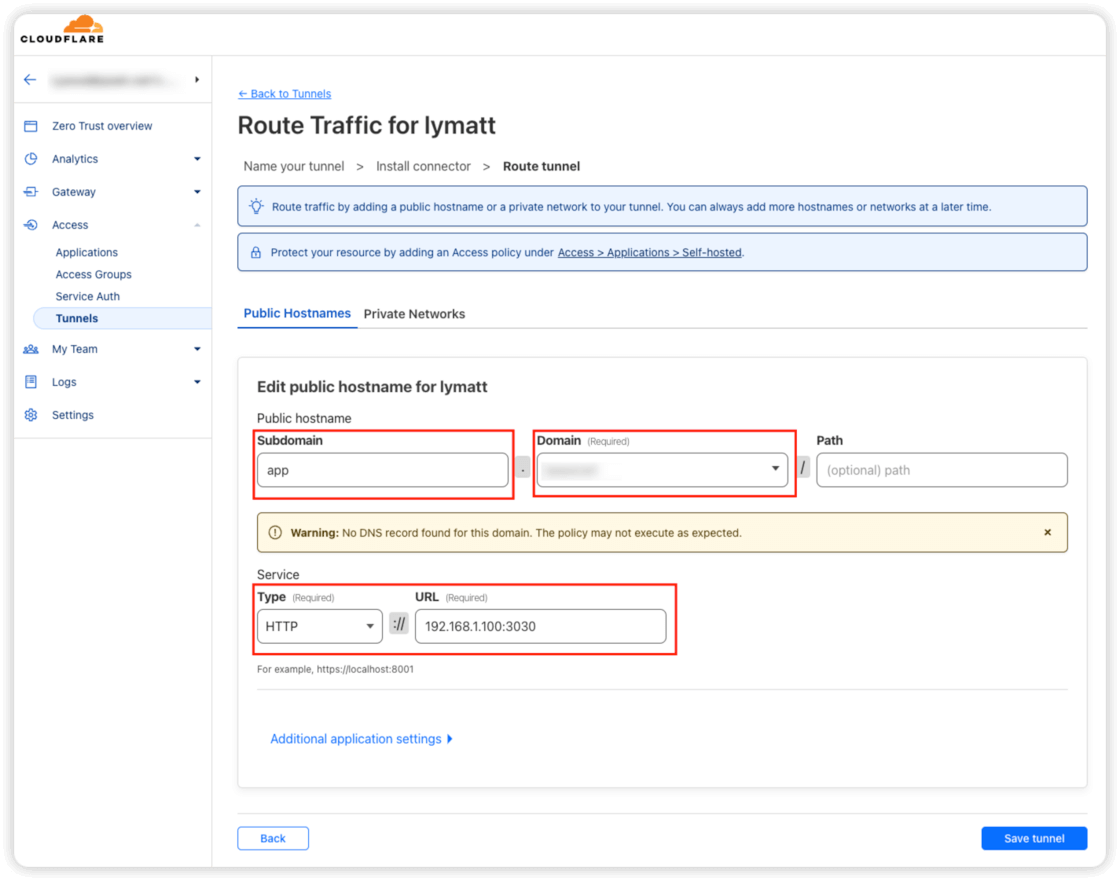The height and width of the screenshot is (881, 1120).
Task: Expand Additional application settings
Action: [361, 739]
